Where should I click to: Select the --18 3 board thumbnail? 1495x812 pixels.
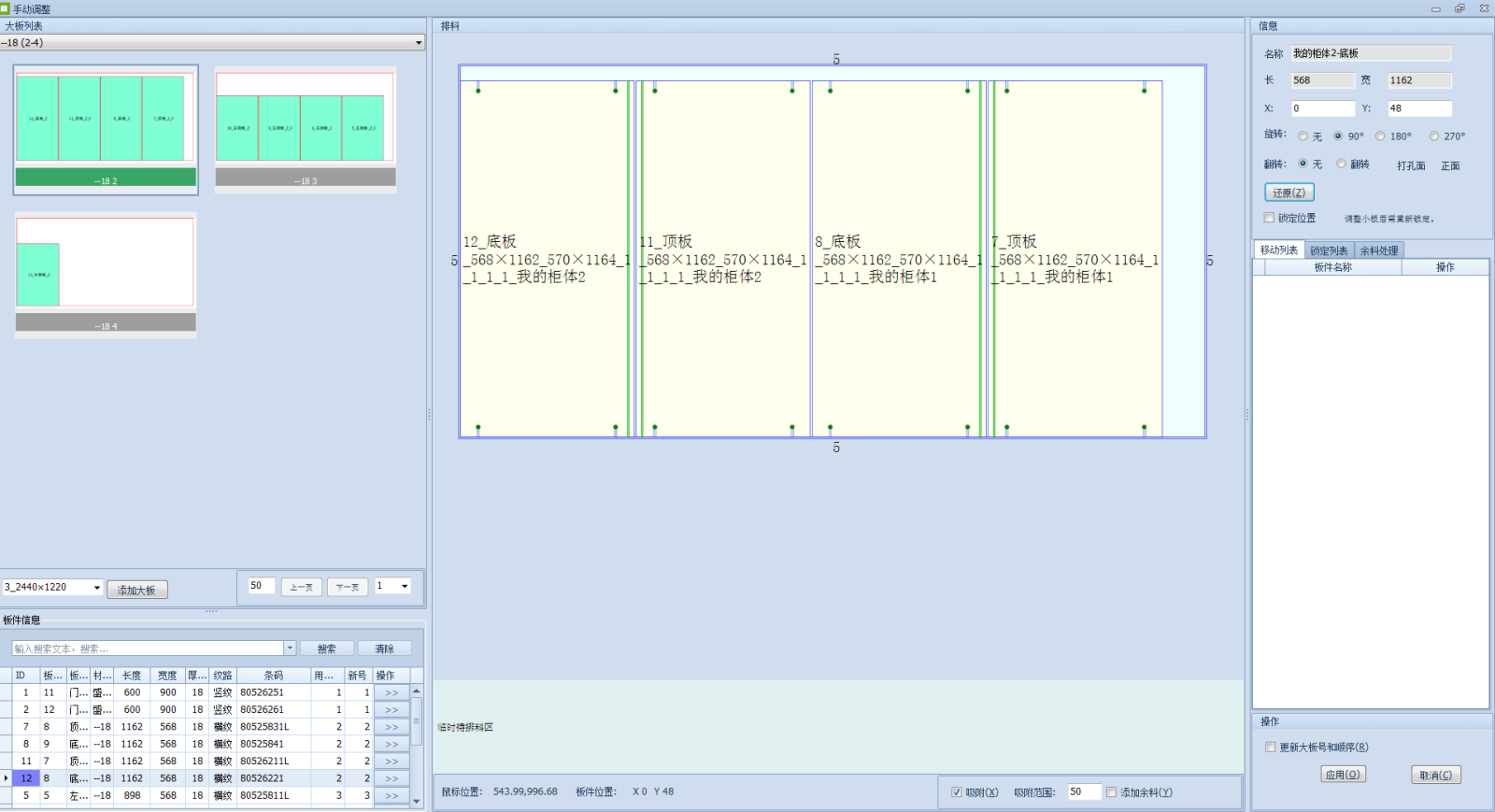point(306,128)
